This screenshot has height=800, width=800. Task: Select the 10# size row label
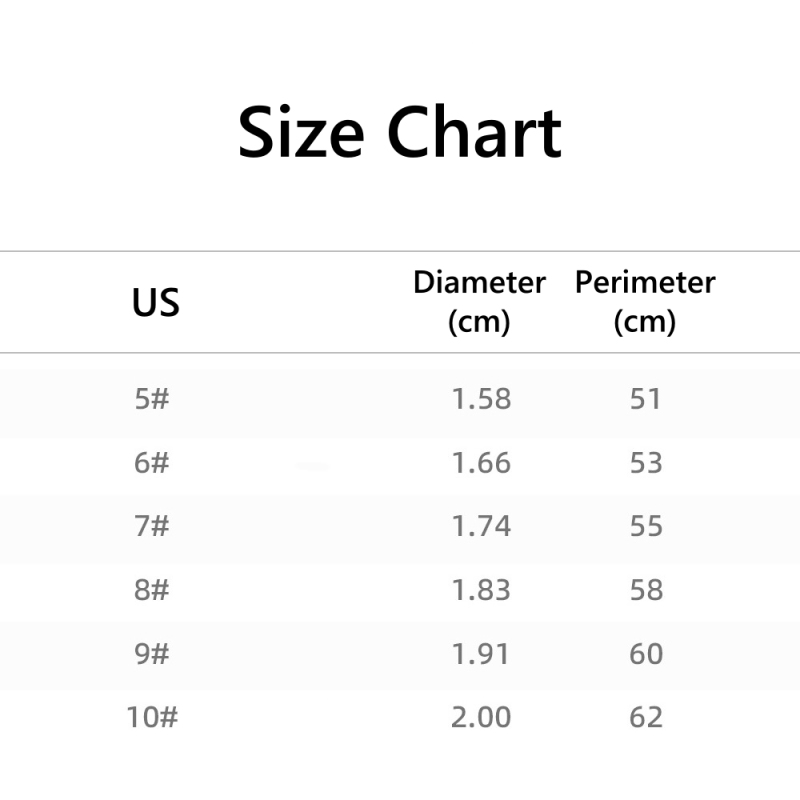(x=152, y=717)
